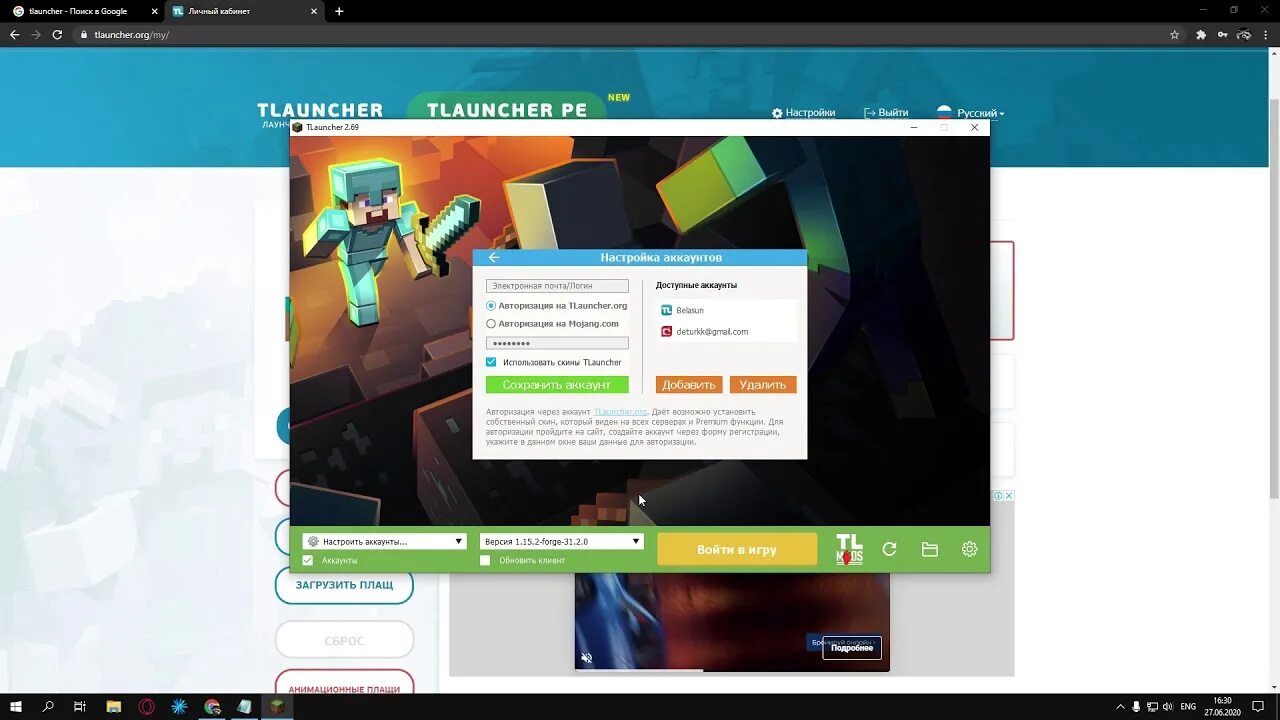Open Настройки on the website

pos(803,113)
